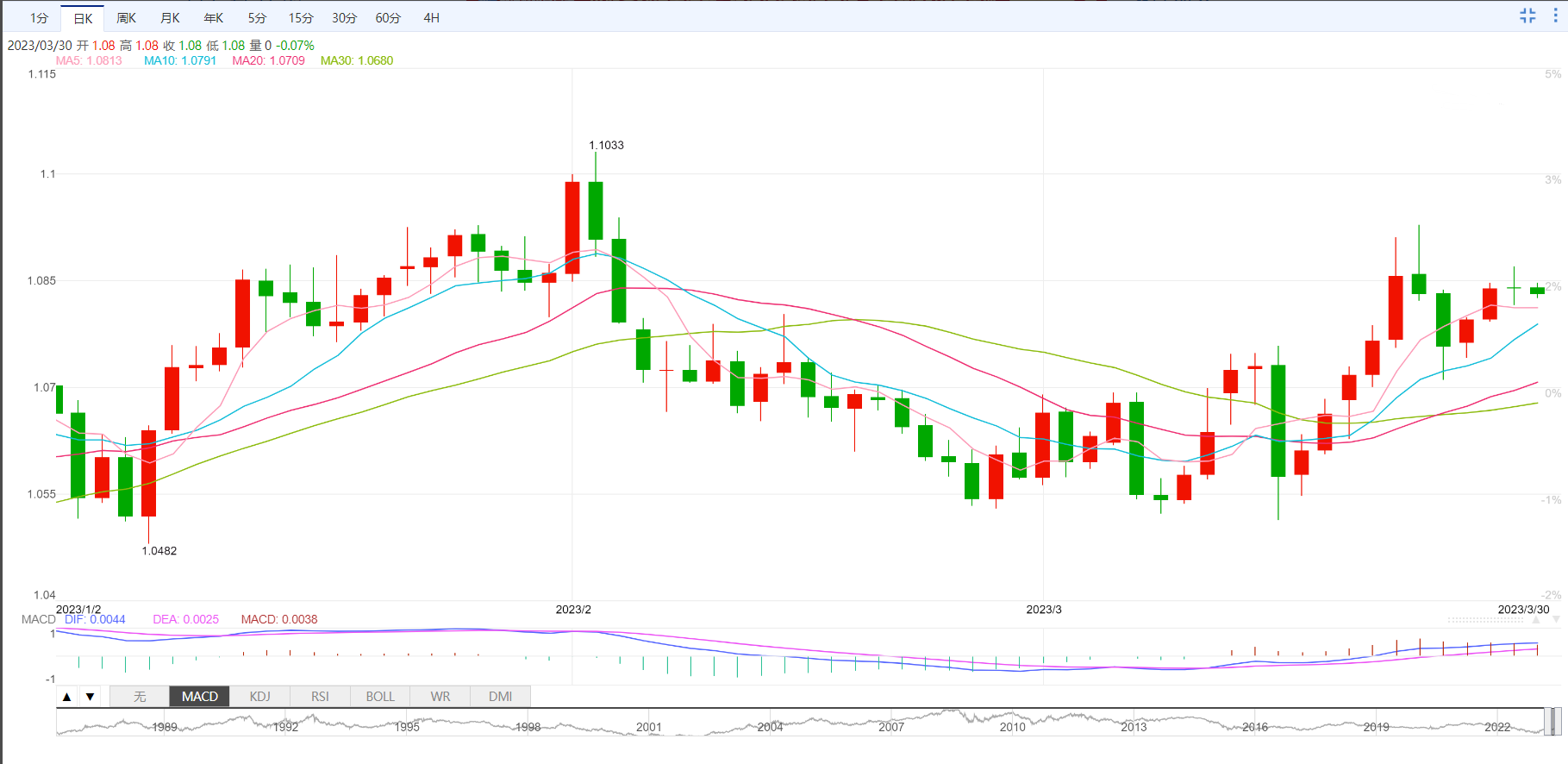1568x764 pixels.
Task: Select the MACD indicator button
Action: pyautogui.click(x=200, y=697)
